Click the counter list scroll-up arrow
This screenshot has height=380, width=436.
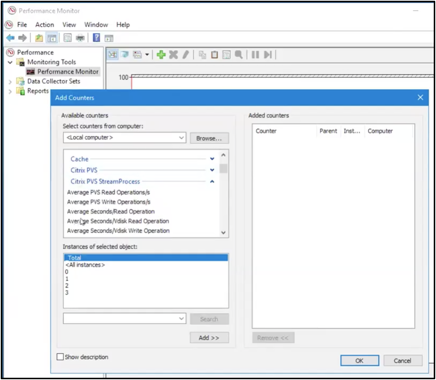coord(223,155)
